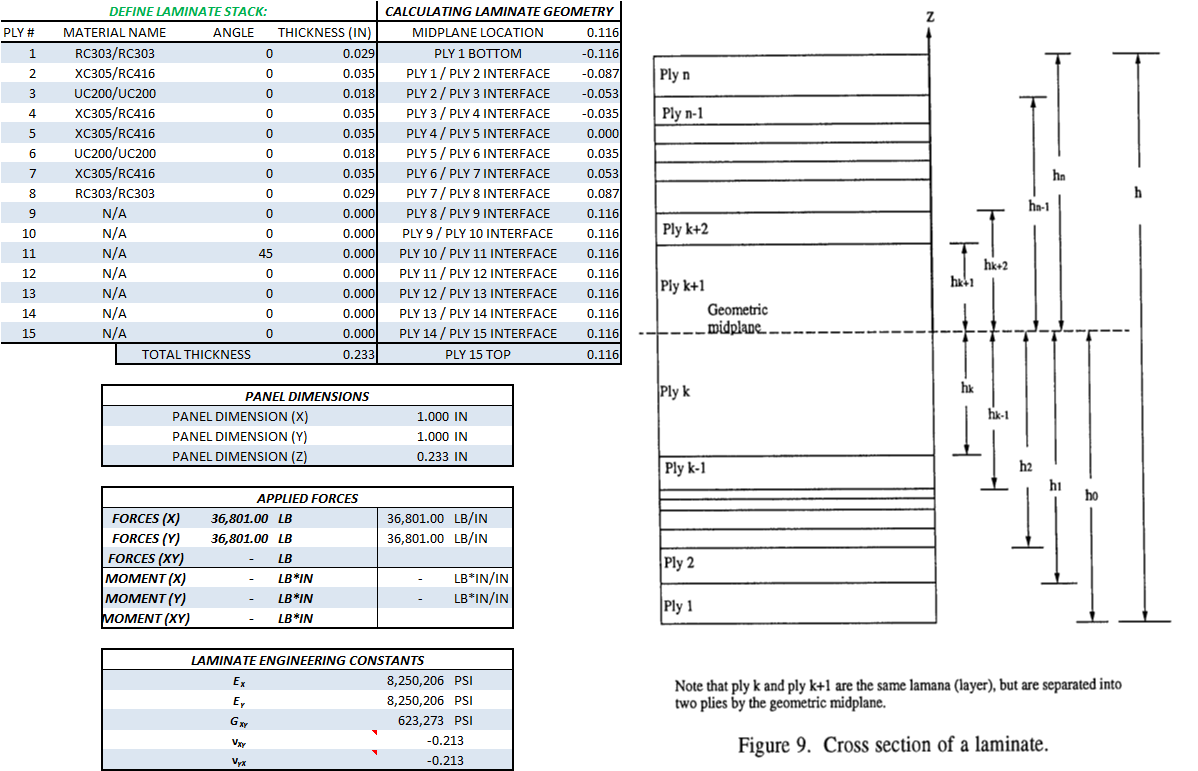Select ply 6 material name UC200/UC200

(114, 153)
